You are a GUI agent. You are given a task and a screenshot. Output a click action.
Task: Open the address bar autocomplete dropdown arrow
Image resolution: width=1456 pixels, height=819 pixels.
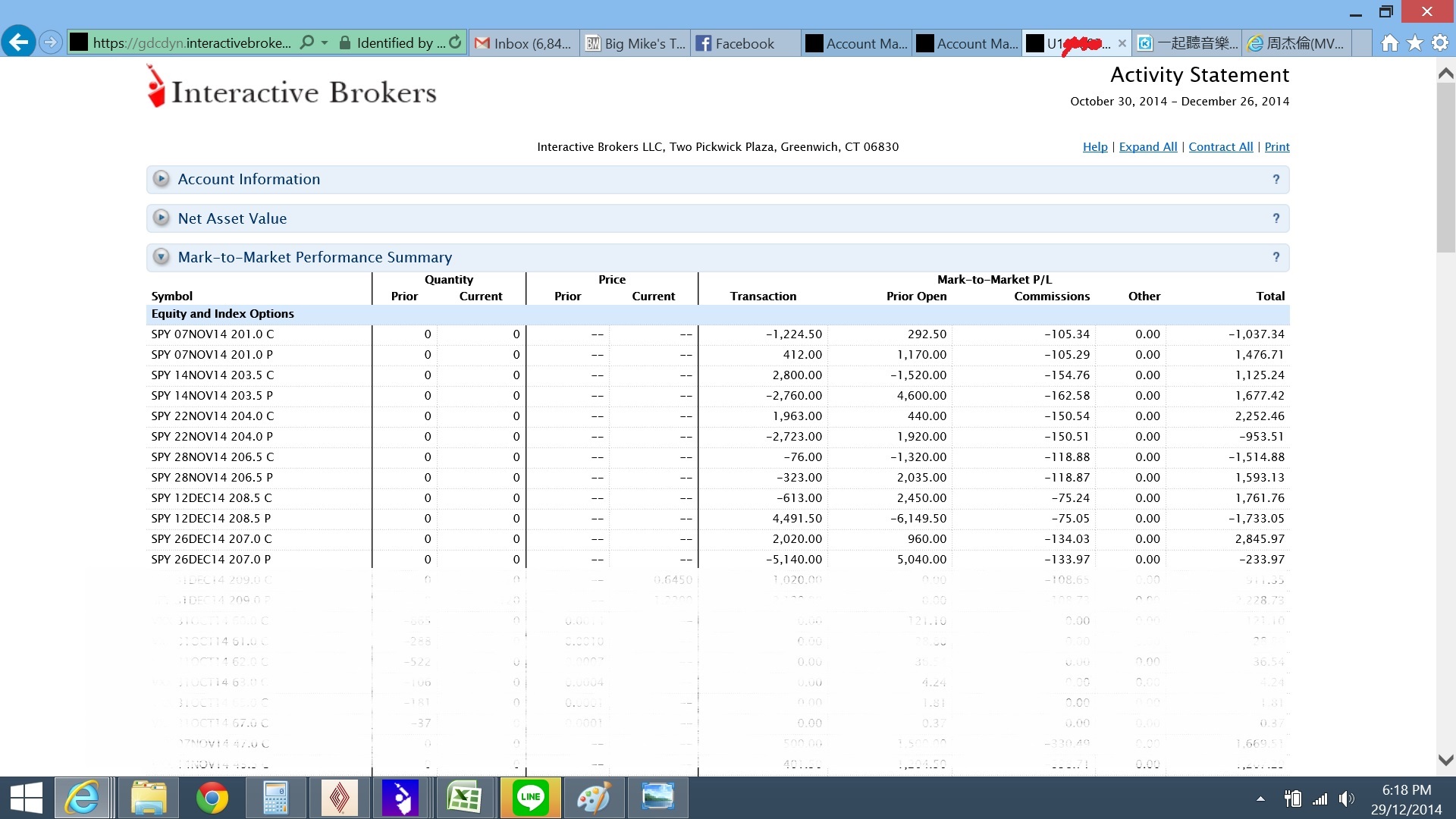[325, 42]
